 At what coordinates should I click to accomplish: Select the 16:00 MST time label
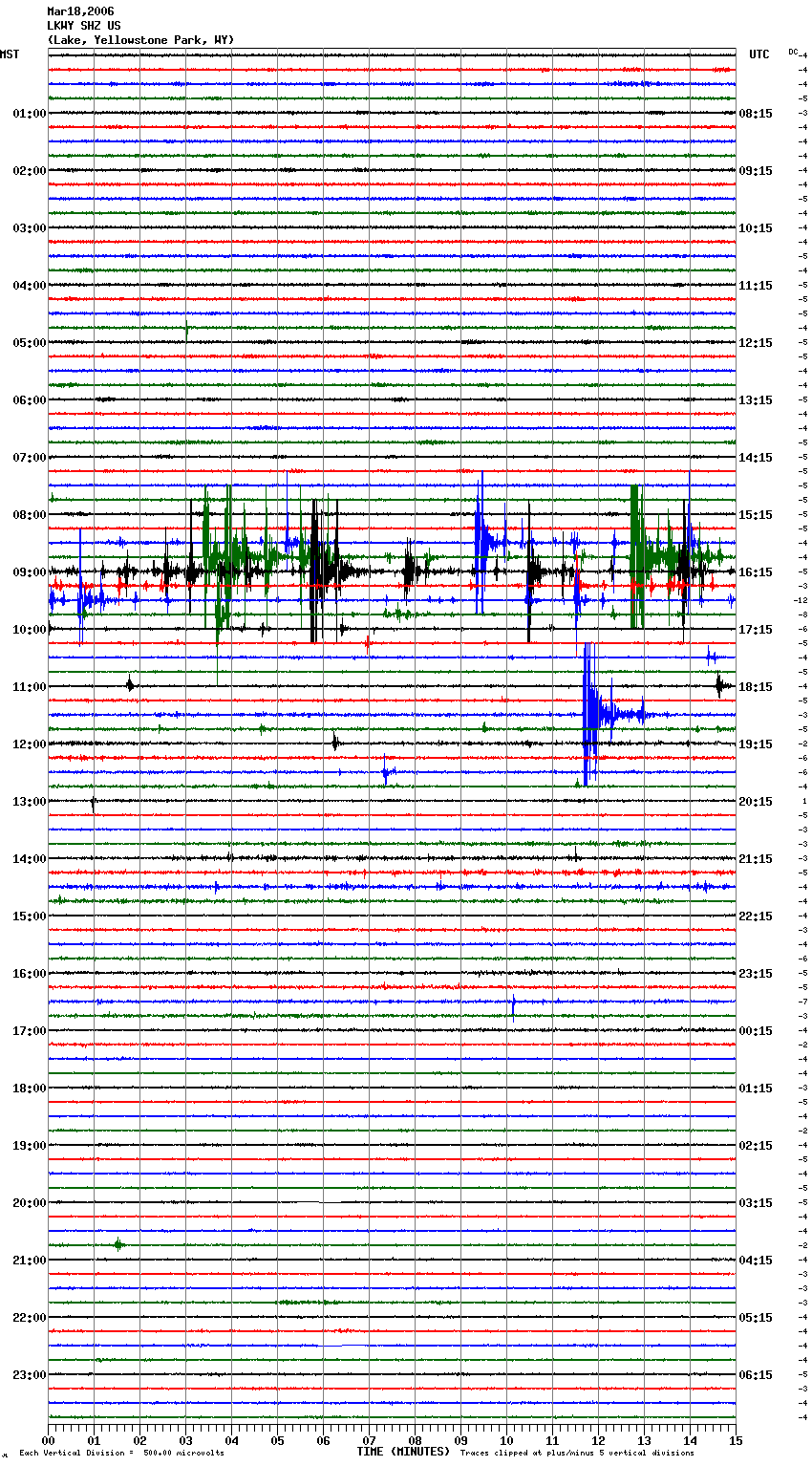coord(30,974)
